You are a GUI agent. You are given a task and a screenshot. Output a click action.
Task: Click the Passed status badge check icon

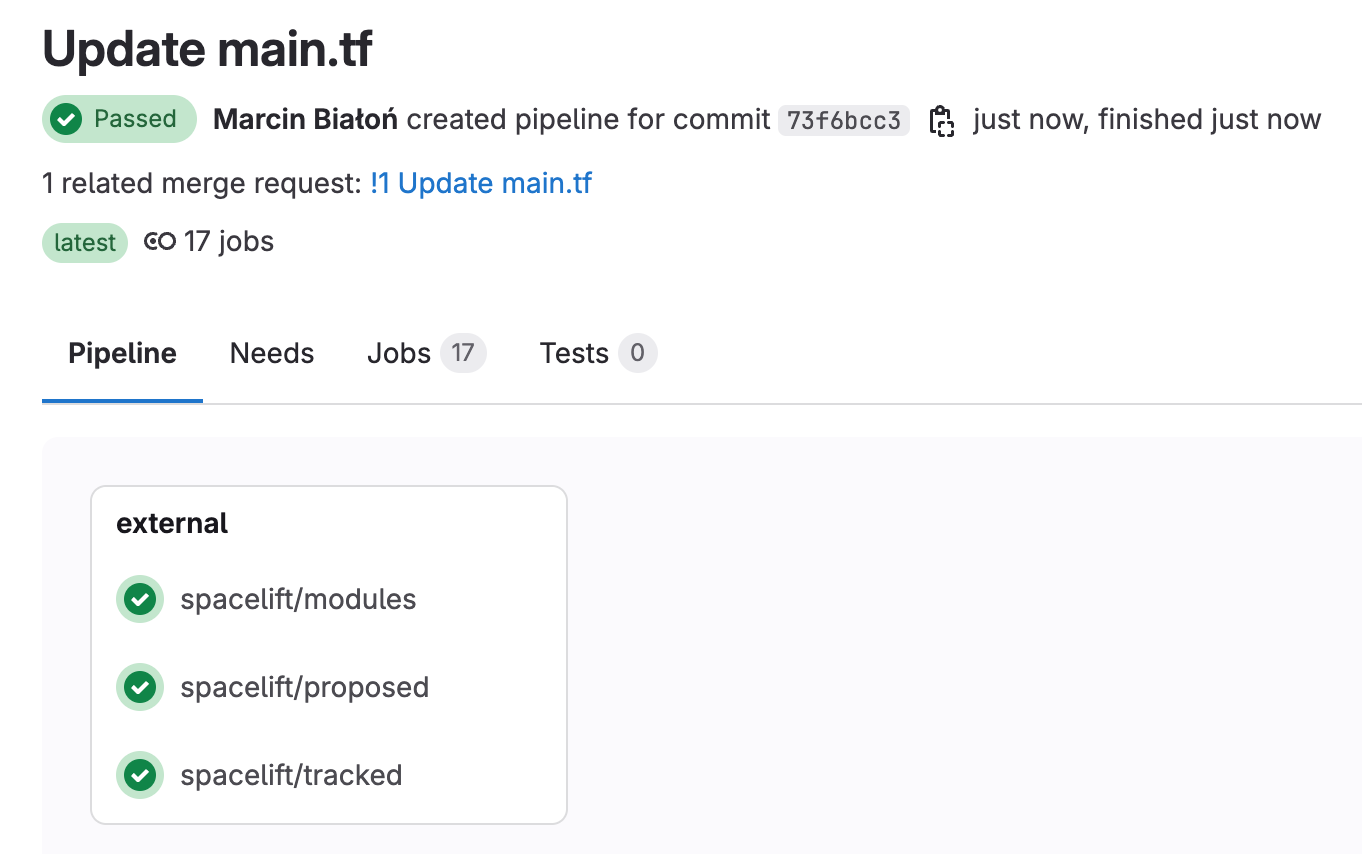point(65,119)
